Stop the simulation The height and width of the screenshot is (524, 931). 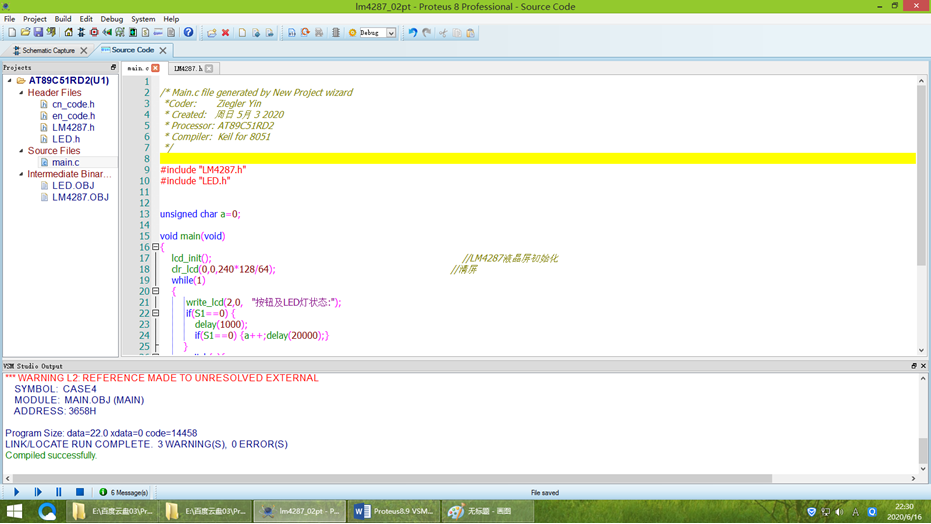click(x=80, y=492)
